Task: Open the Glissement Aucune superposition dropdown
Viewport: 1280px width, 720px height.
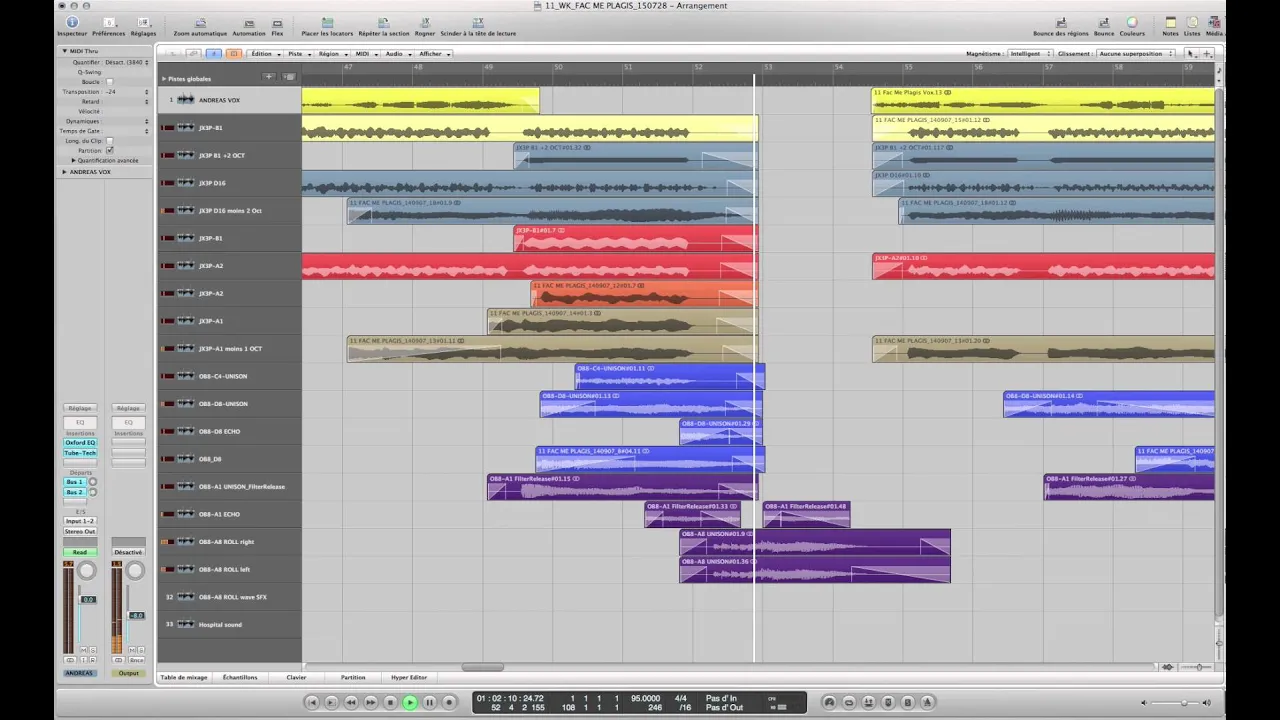Action: pos(1135,54)
